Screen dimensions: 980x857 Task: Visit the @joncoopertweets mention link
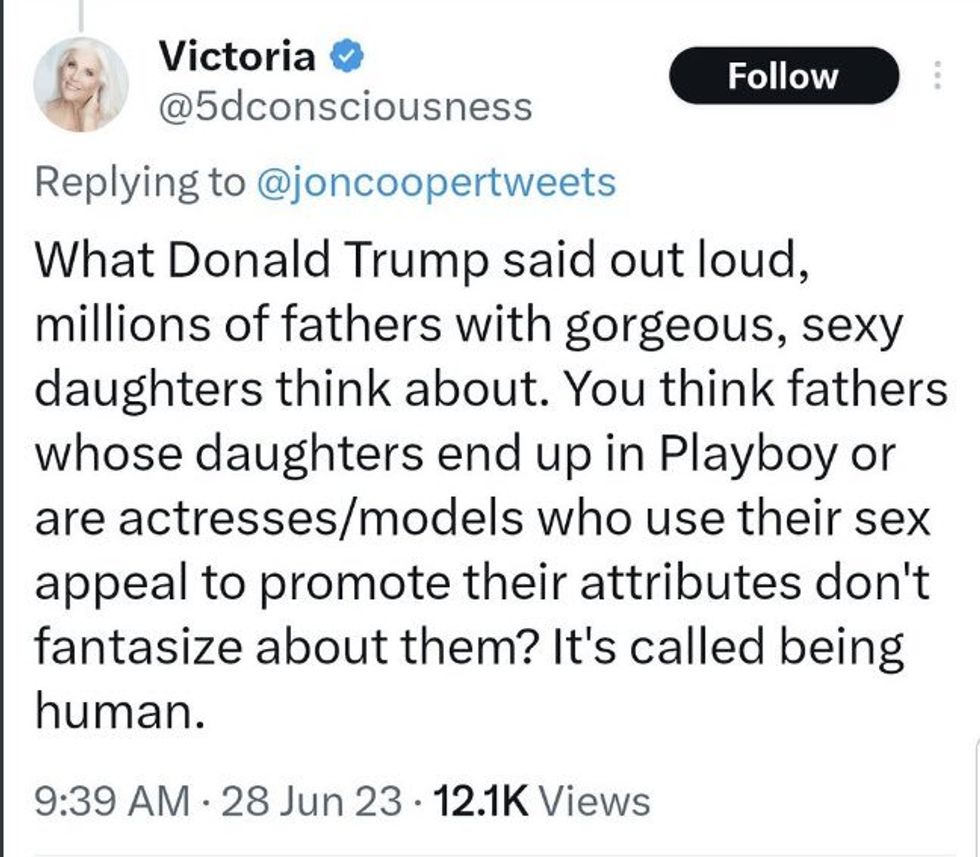pyautogui.click(x=437, y=182)
